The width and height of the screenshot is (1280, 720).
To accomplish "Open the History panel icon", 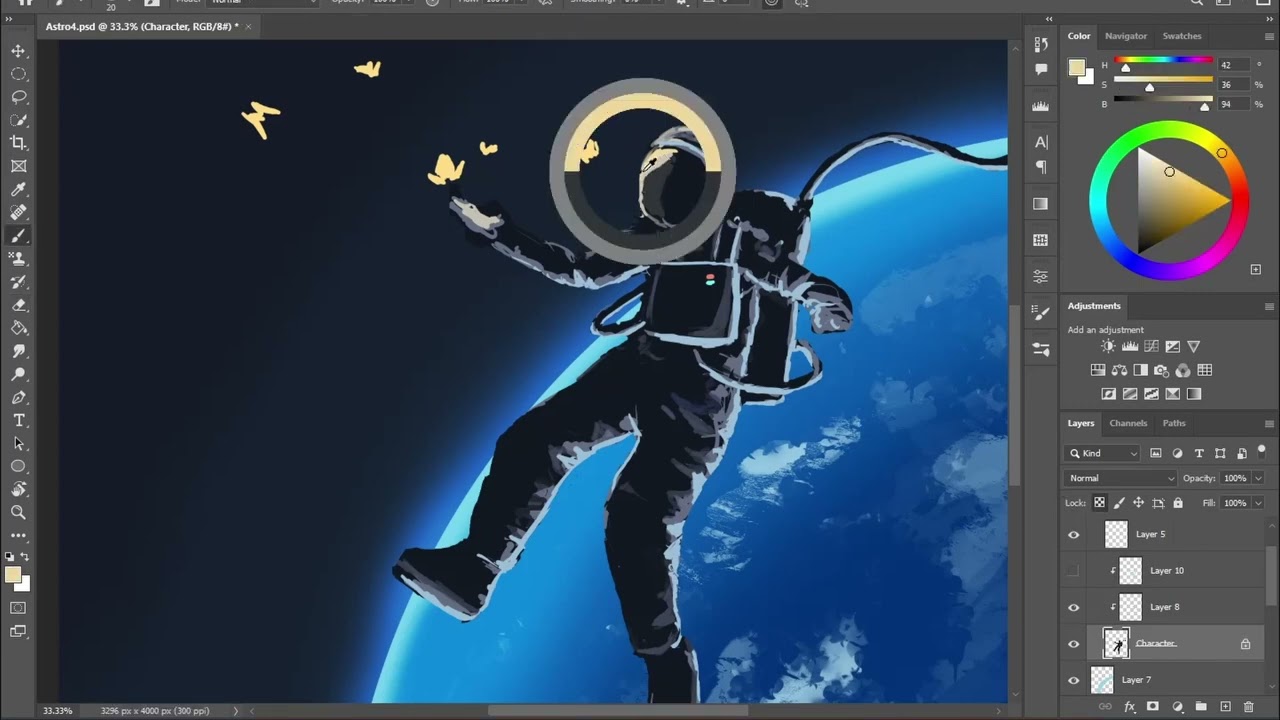I will coord(1041,45).
